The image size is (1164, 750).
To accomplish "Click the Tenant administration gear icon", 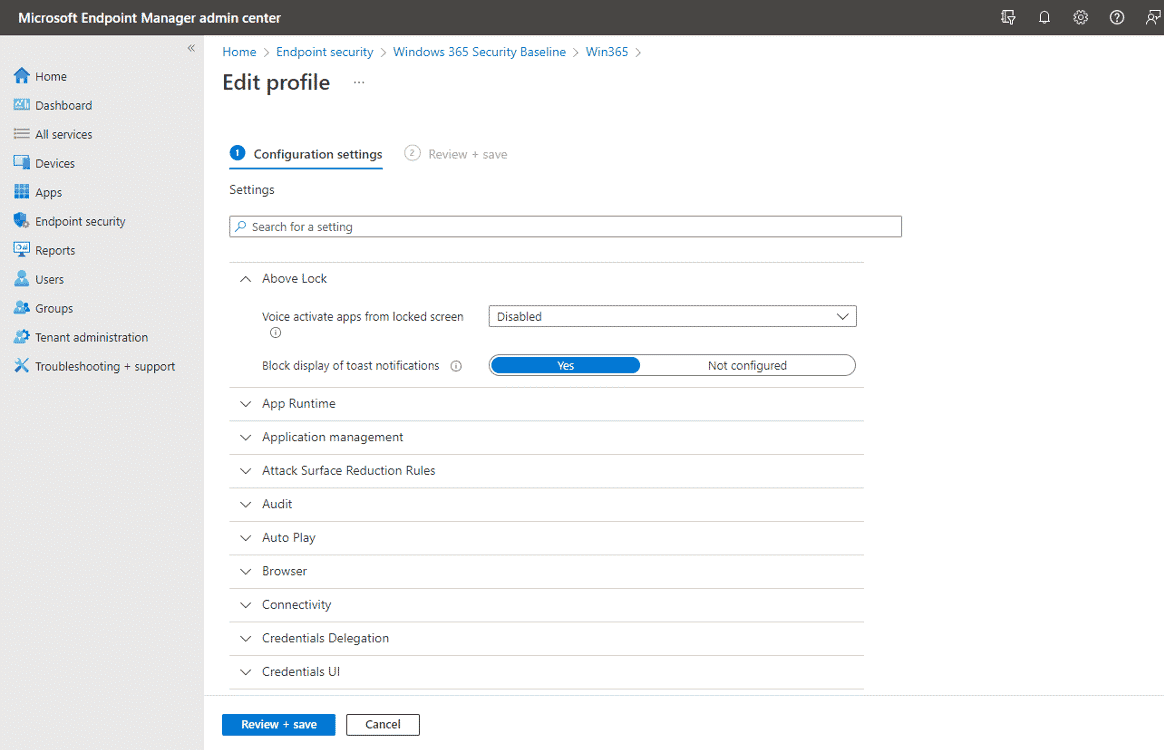I will 22,336.
